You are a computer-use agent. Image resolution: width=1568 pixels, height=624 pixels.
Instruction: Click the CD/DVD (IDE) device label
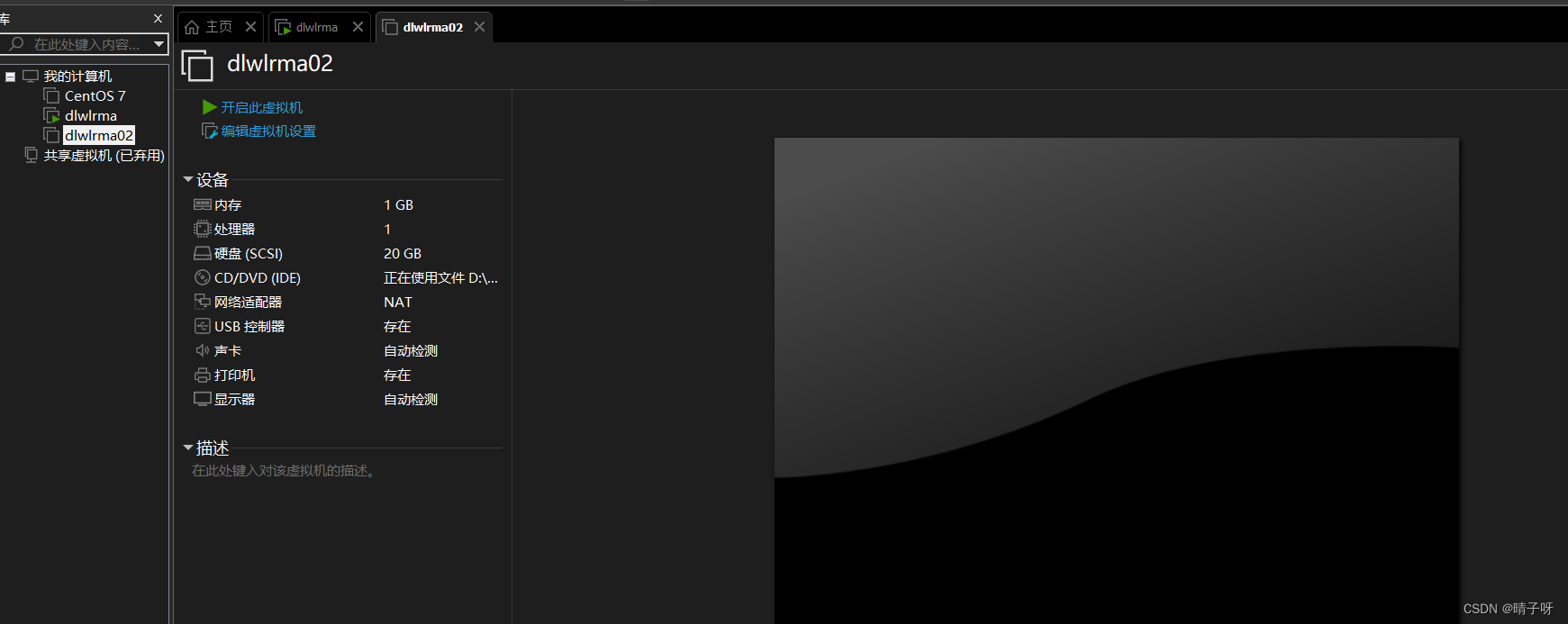pos(258,277)
